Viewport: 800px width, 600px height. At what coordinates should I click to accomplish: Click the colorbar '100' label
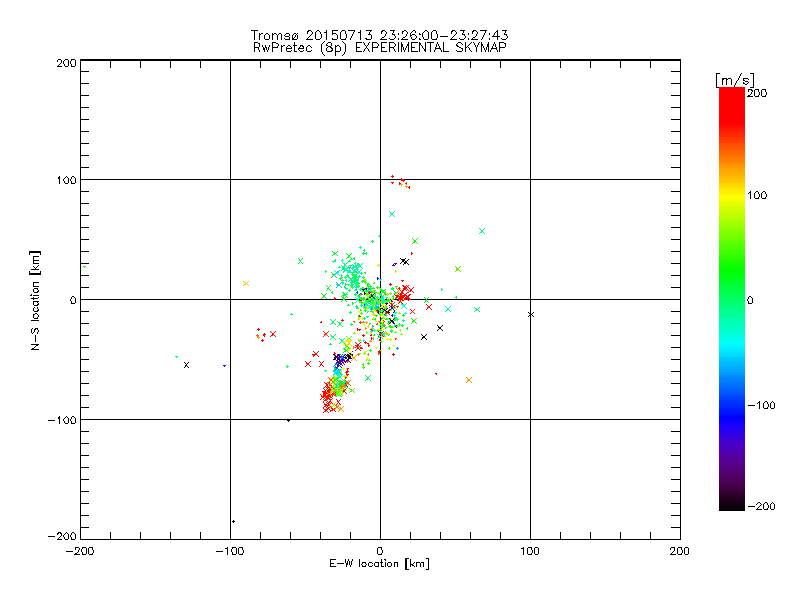click(x=757, y=195)
